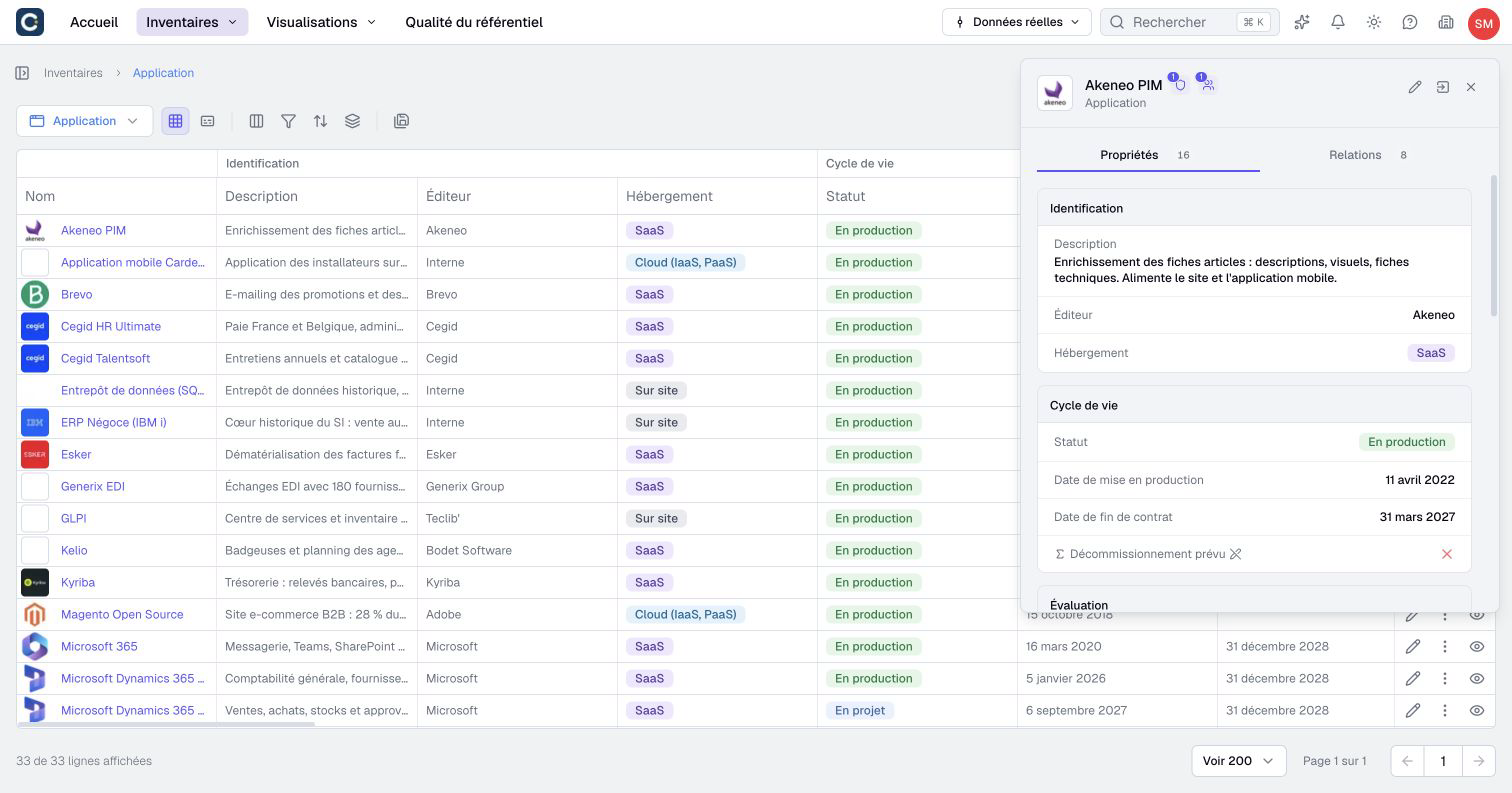The height and width of the screenshot is (793, 1512).
Task: Toggle eye icon on Microsoft 365 row
Action: click(1477, 646)
